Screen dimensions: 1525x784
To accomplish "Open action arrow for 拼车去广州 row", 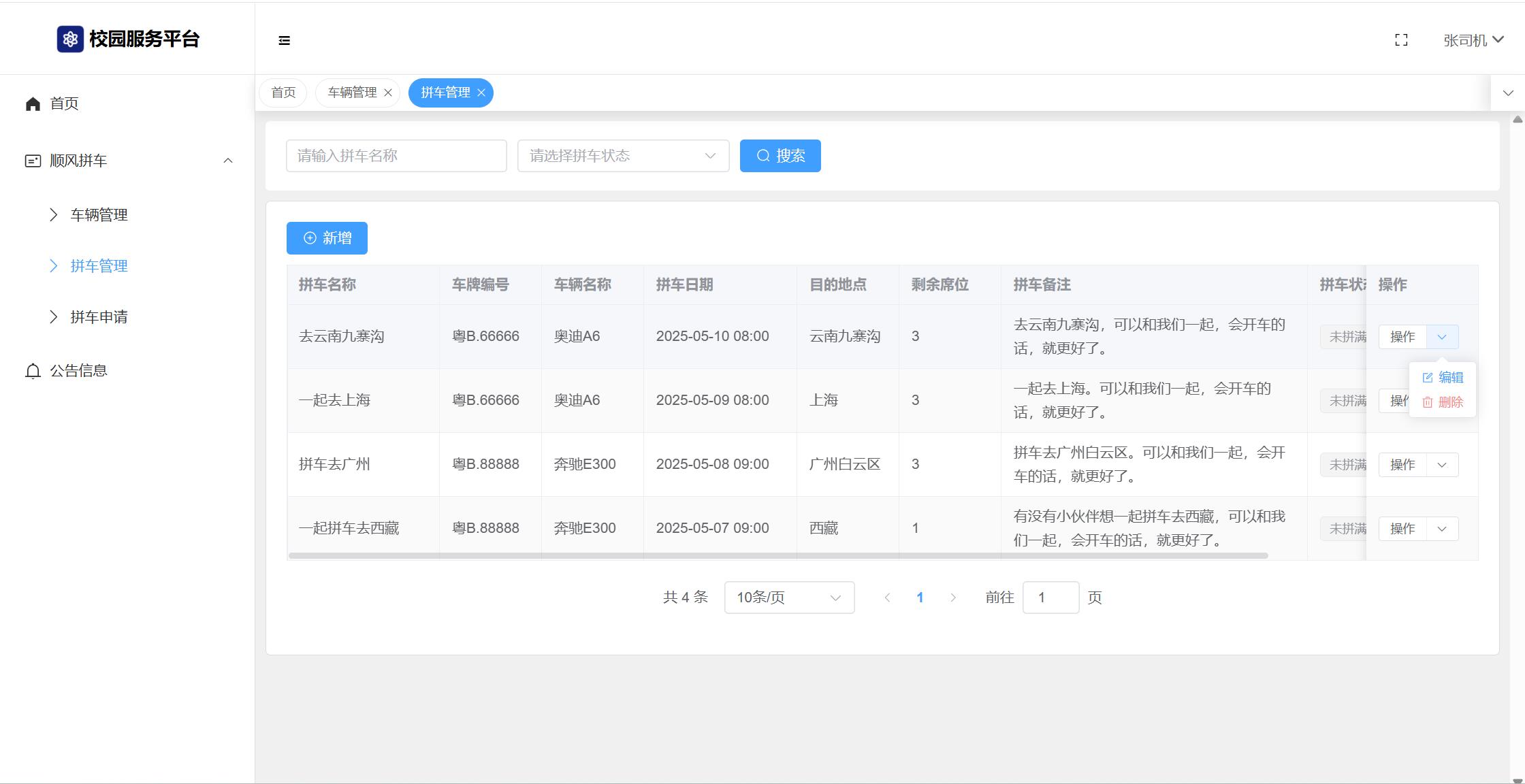I will click(x=1442, y=465).
